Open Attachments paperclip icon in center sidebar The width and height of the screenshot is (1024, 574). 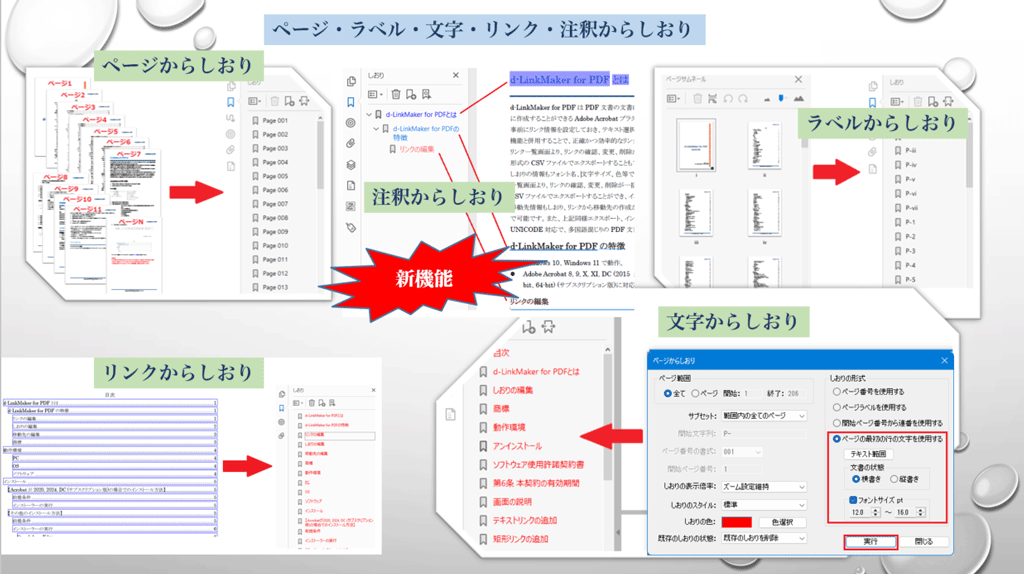click(x=351, y=144)
